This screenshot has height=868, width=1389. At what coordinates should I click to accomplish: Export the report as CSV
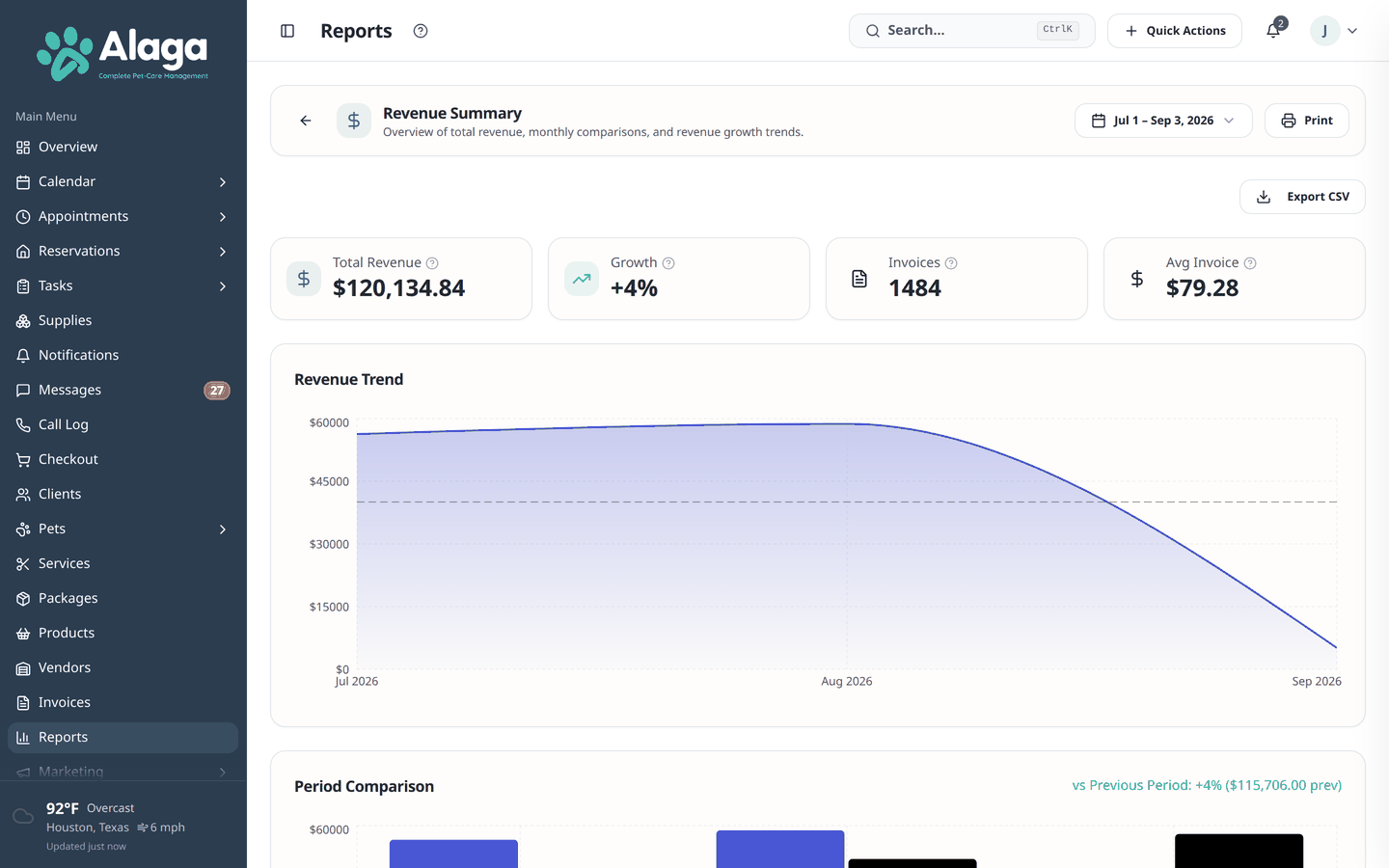pyautogui.click(x=1302, y=197)
